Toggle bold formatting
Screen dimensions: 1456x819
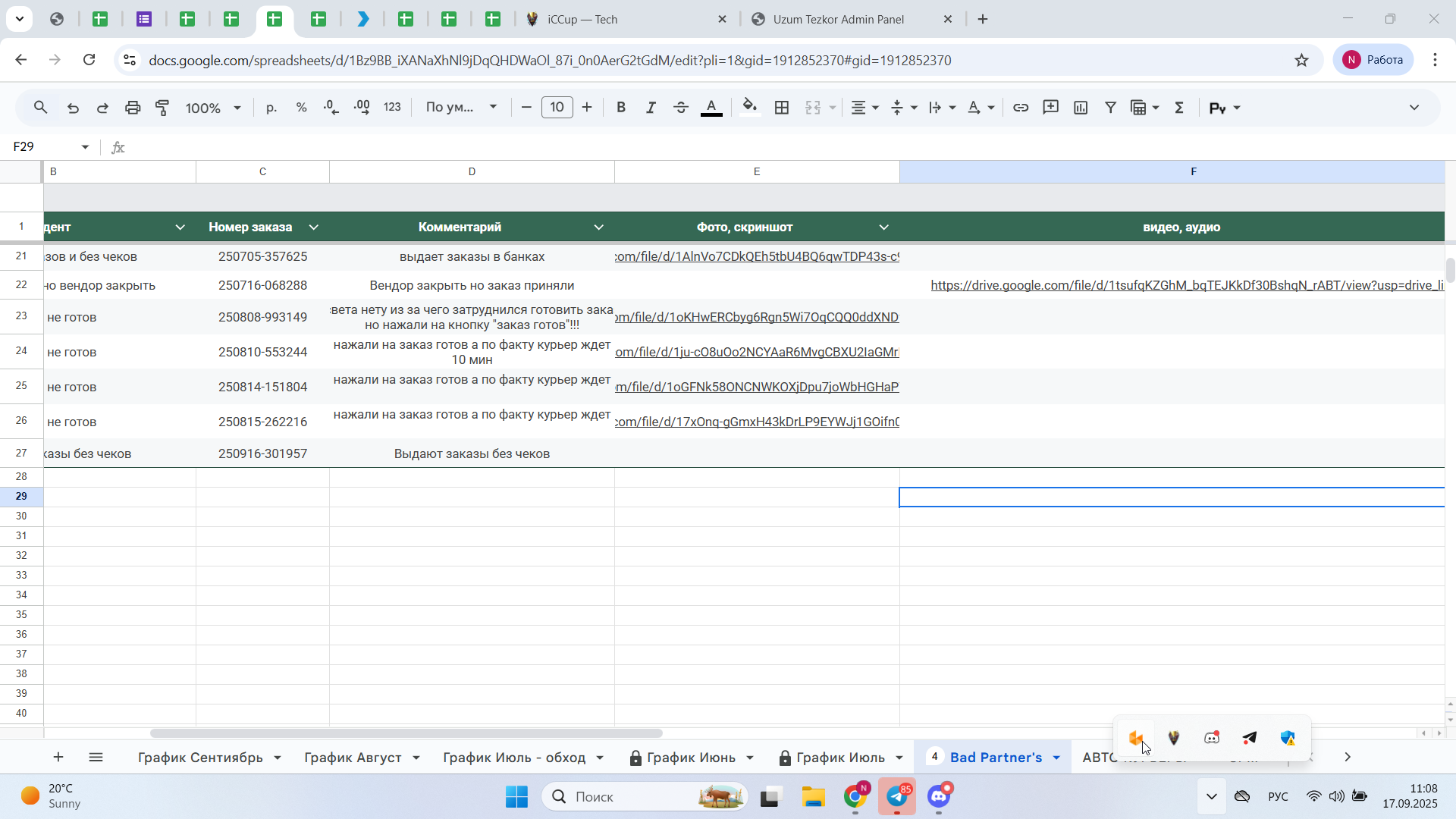click(621, 108)
